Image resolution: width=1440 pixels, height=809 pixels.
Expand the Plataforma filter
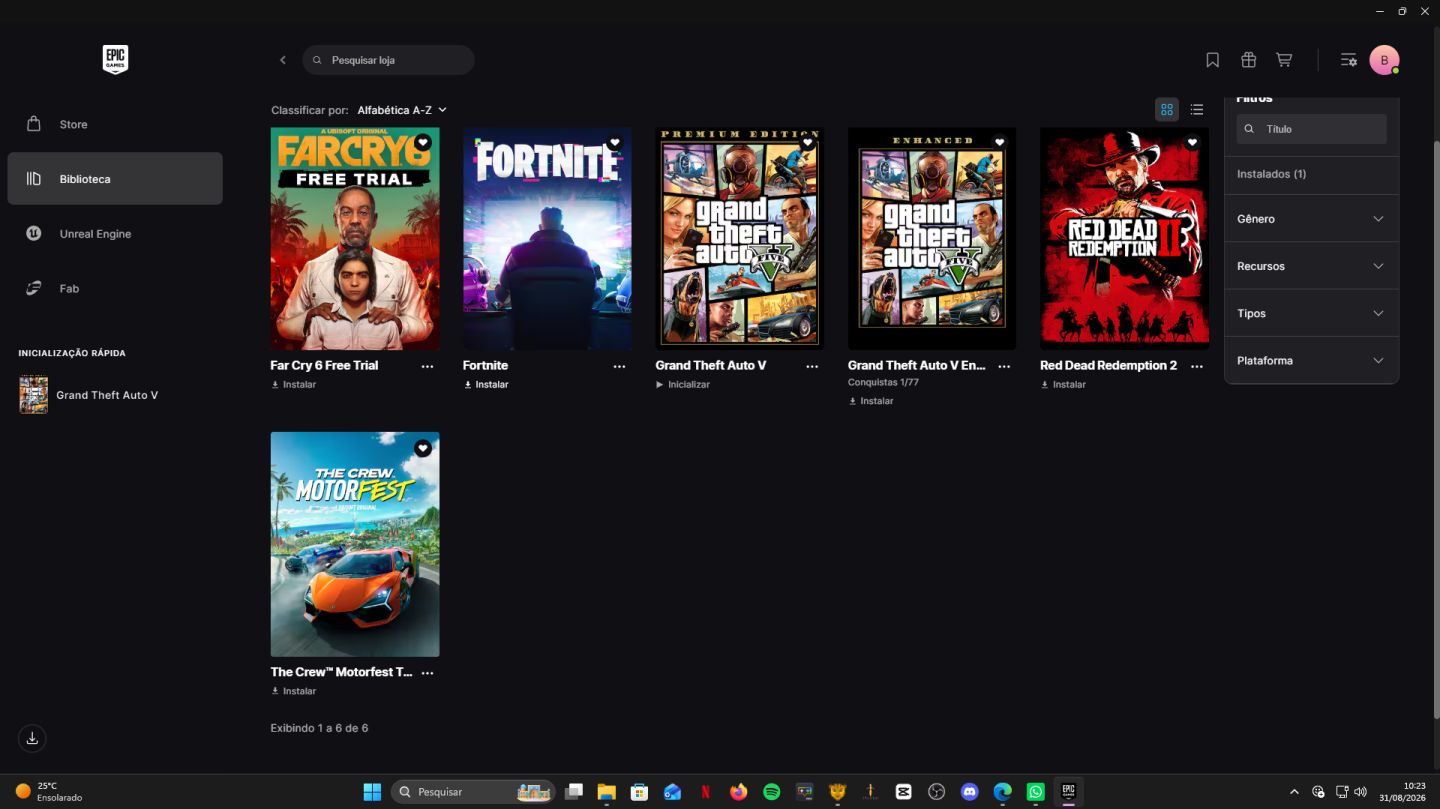click(x=1311, y=360)
